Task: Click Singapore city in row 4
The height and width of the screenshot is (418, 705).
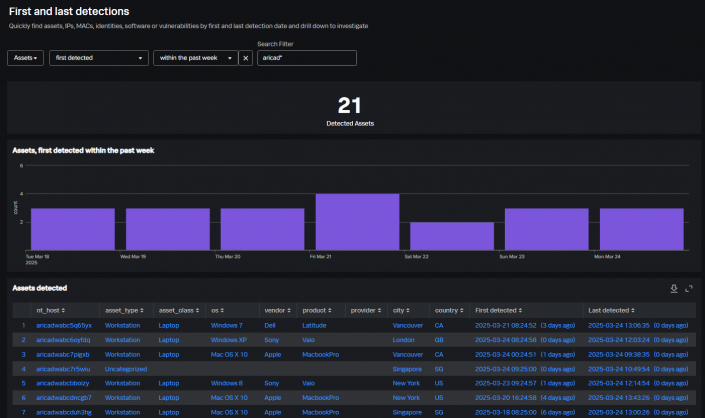Action: tap(407, 369)
